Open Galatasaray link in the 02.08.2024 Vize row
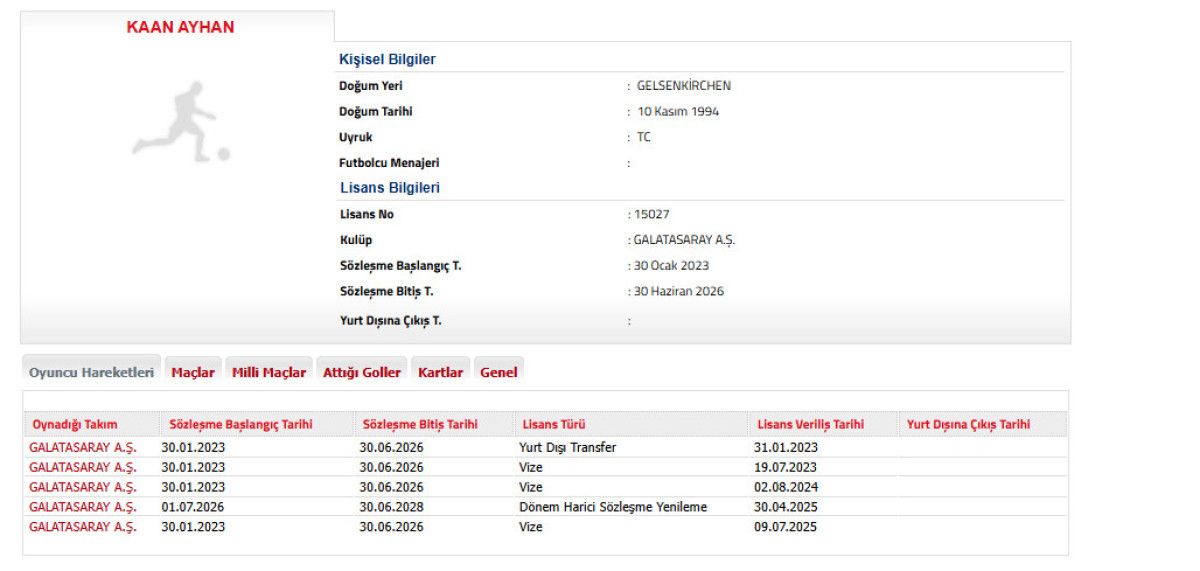Image resolution: width=1200 pixels, height=571 pixels. point(83,487)
